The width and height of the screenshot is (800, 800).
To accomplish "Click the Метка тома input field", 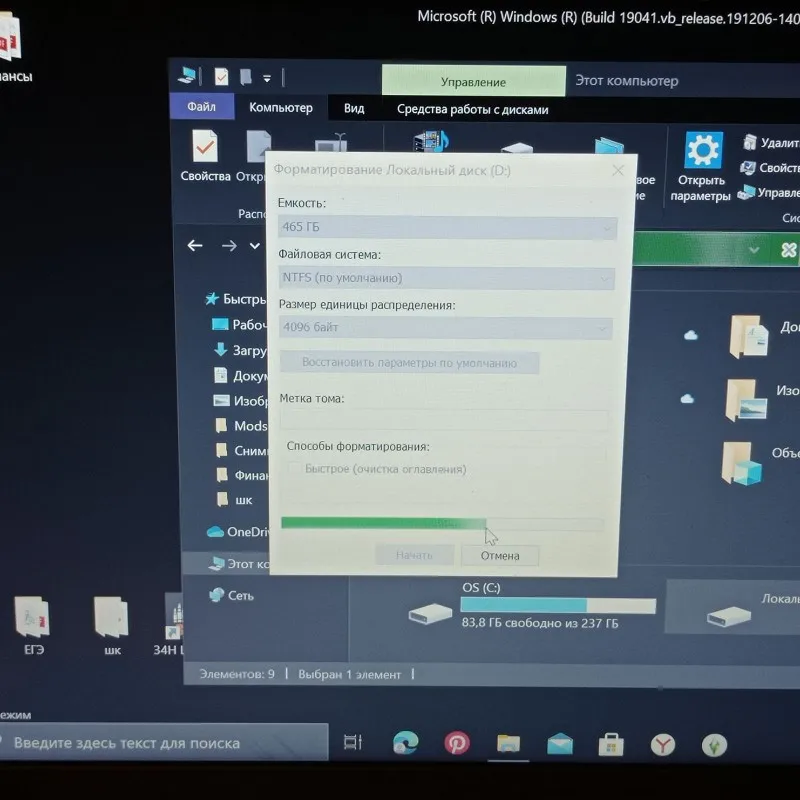I will pyautogui.click(x=444, y=420).
